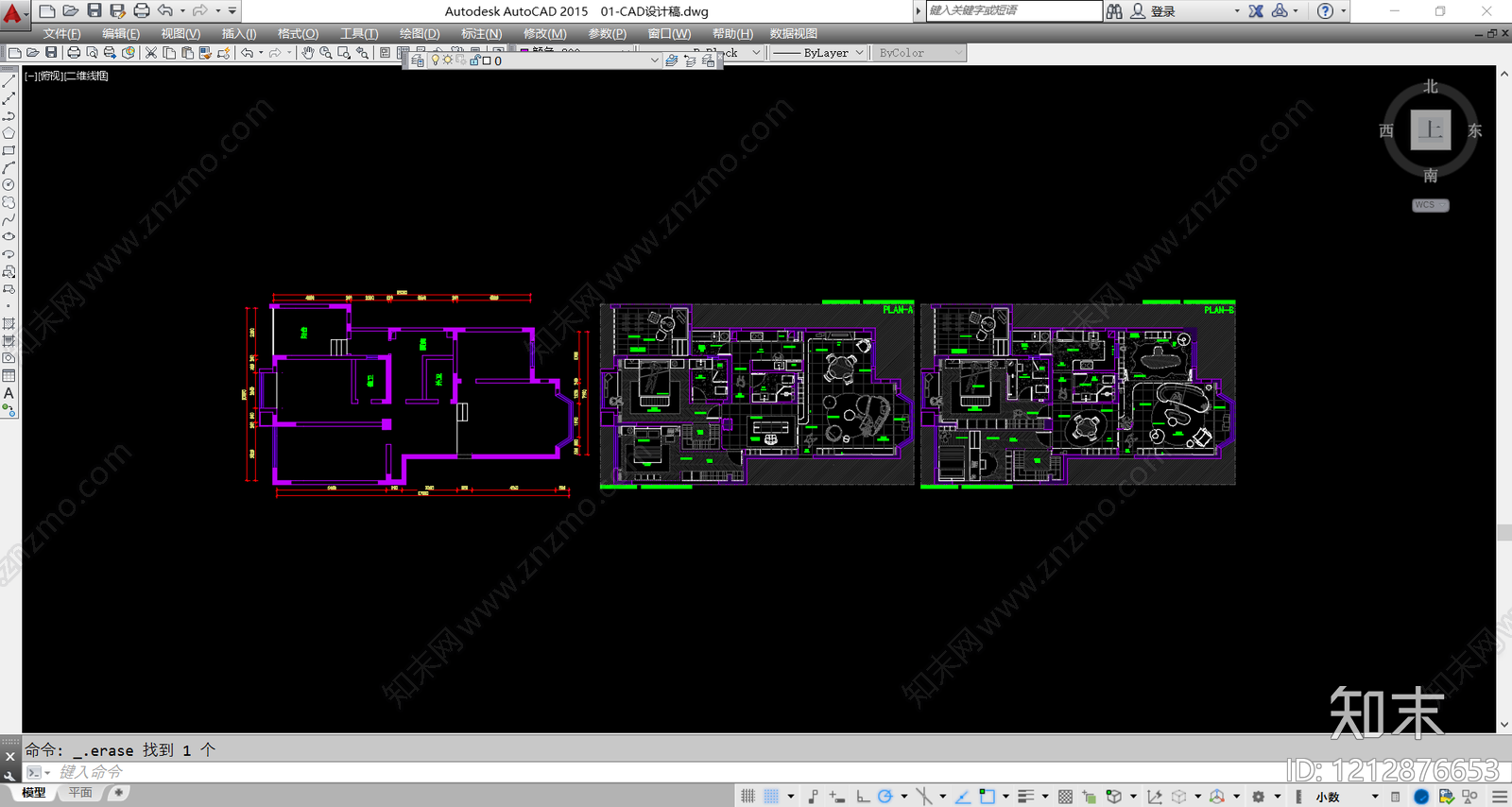The width and height of the screenshot is (1512, 807).
Task: Select the Polygon draw tool
Action: coord(9,133)
